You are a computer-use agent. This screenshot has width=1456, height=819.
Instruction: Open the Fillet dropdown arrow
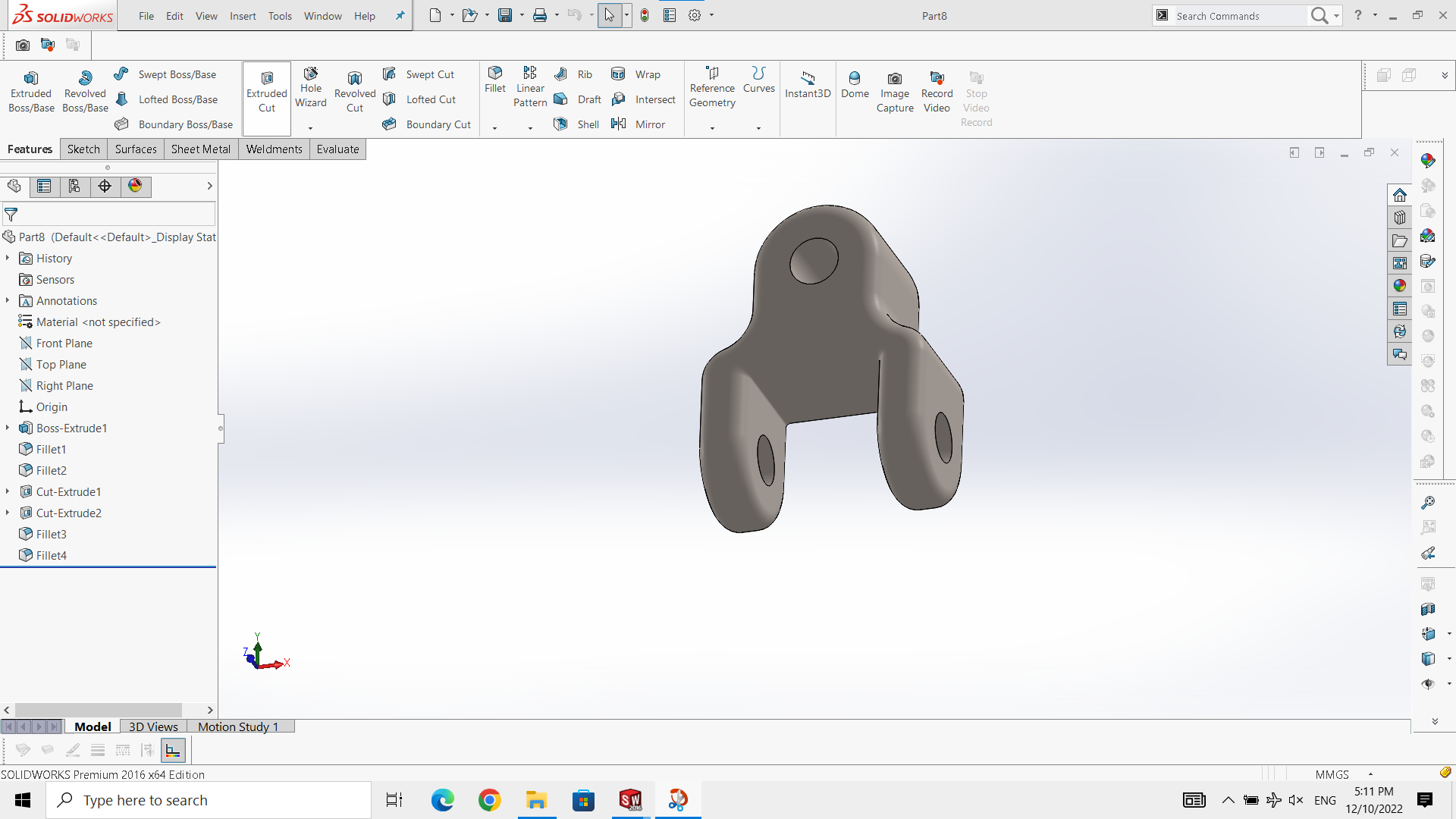(495, 128)
